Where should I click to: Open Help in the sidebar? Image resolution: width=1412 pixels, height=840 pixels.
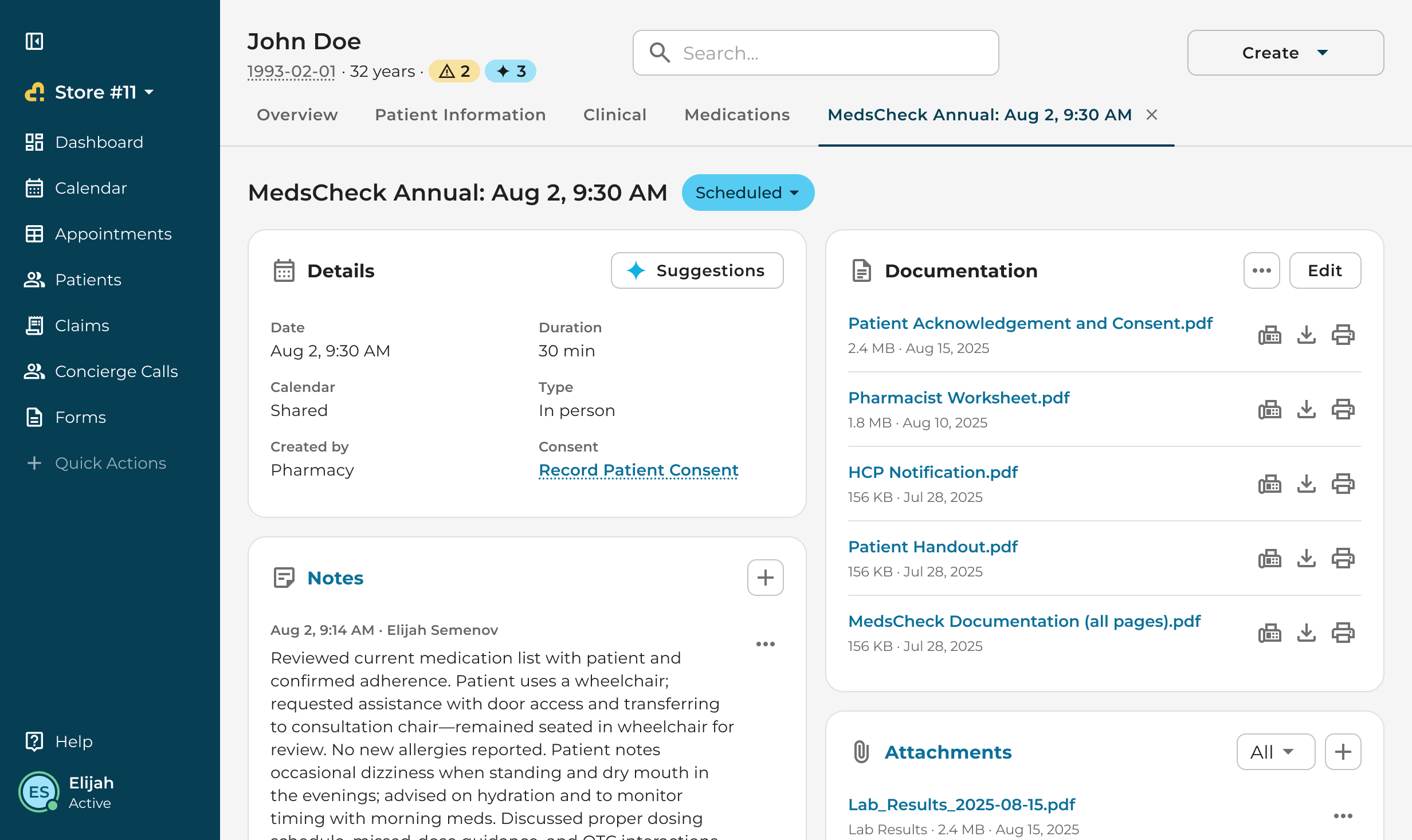click(60, 741)
